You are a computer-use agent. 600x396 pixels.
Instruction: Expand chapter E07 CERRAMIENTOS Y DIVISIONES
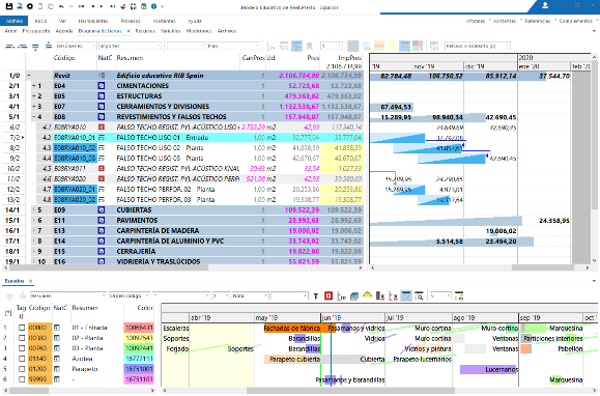tap(34, 106)
